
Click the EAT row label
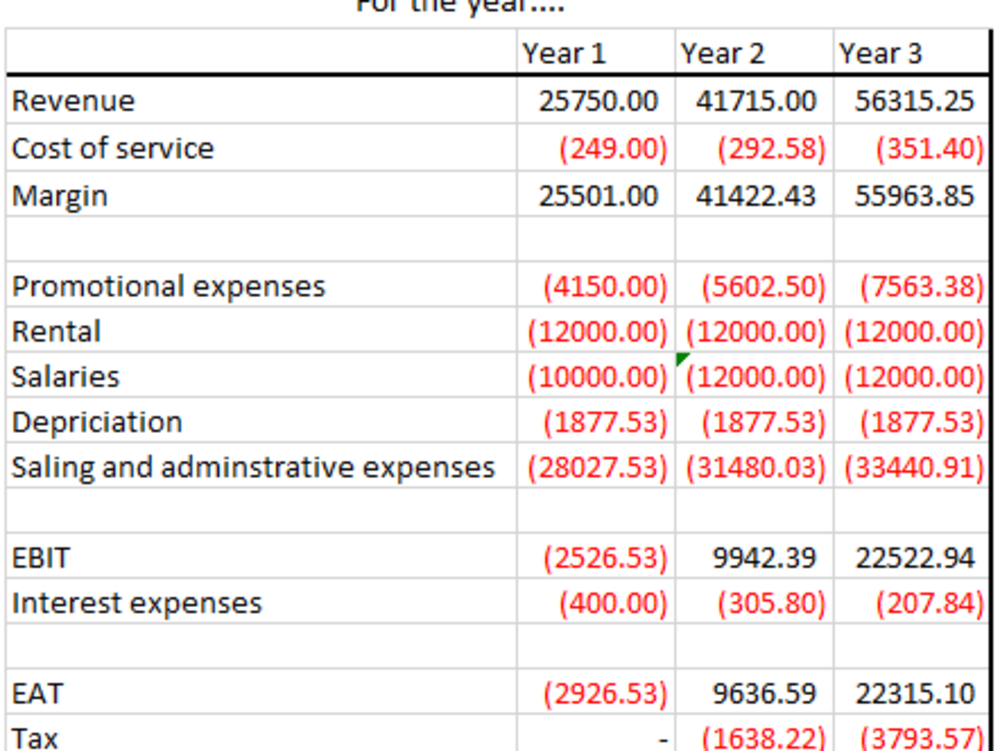coord(37,694)
